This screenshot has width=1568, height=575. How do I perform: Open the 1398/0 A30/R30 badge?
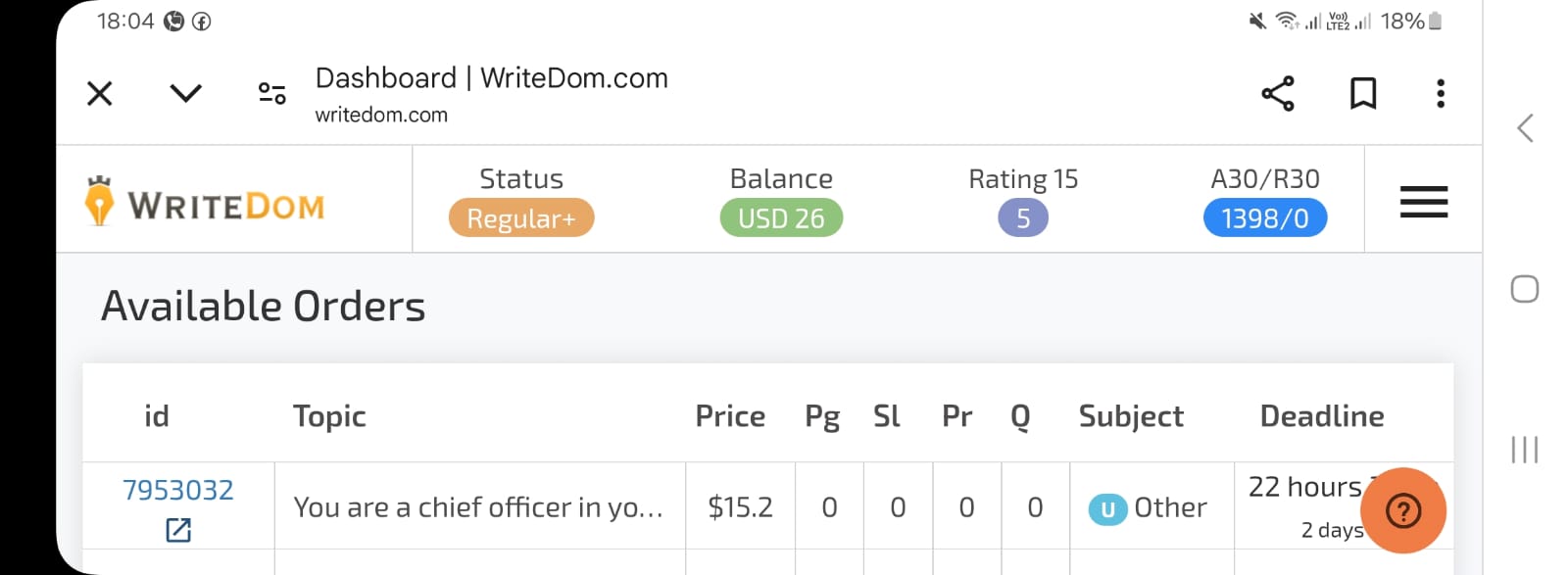[x=1265, y=217]
